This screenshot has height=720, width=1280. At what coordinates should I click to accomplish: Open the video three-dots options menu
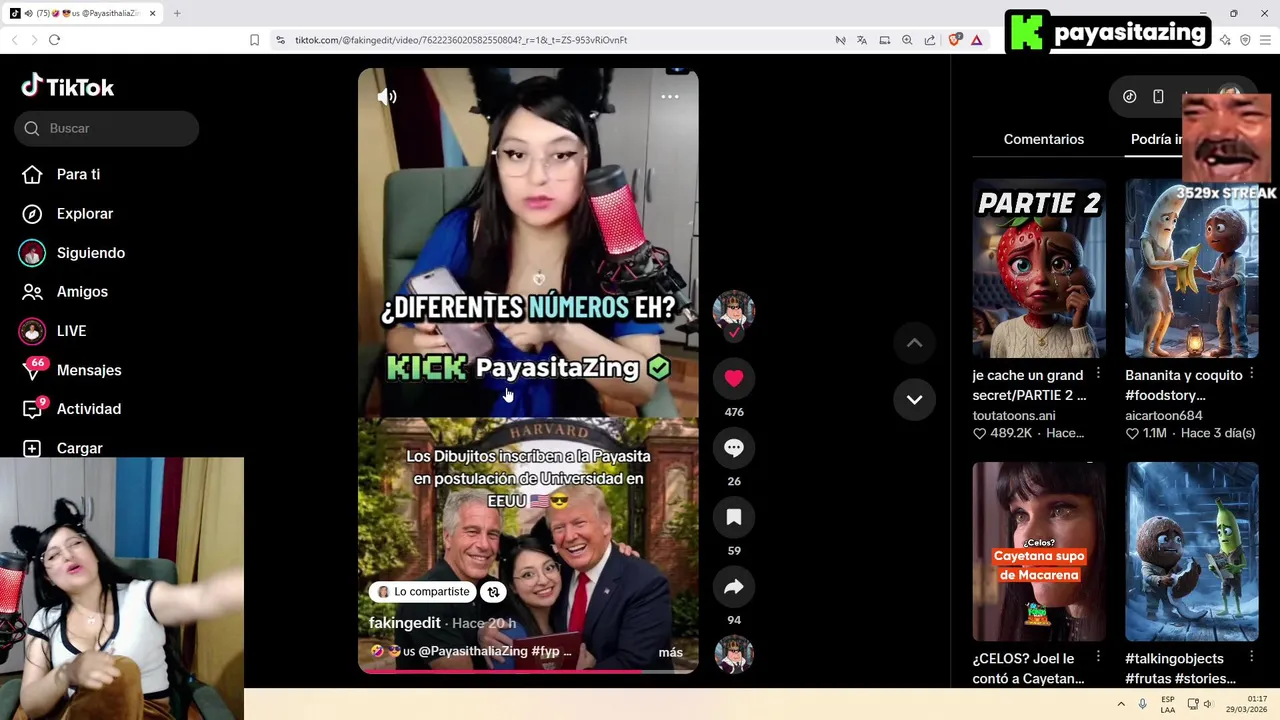tap(670, 97)
